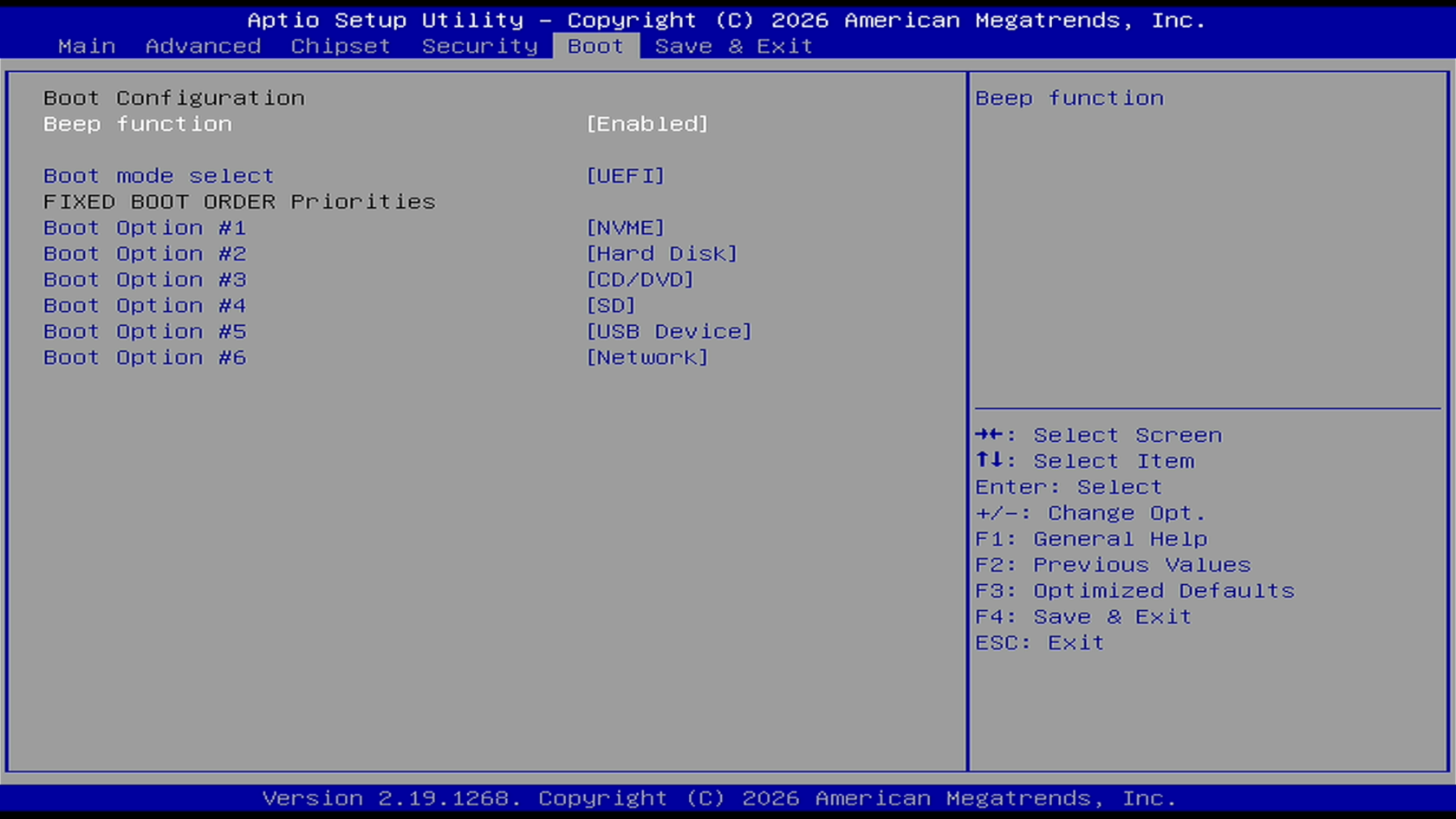Select the Boot Option #2 label
This screenshot has width=1456, height=819.
click(145, 254)
